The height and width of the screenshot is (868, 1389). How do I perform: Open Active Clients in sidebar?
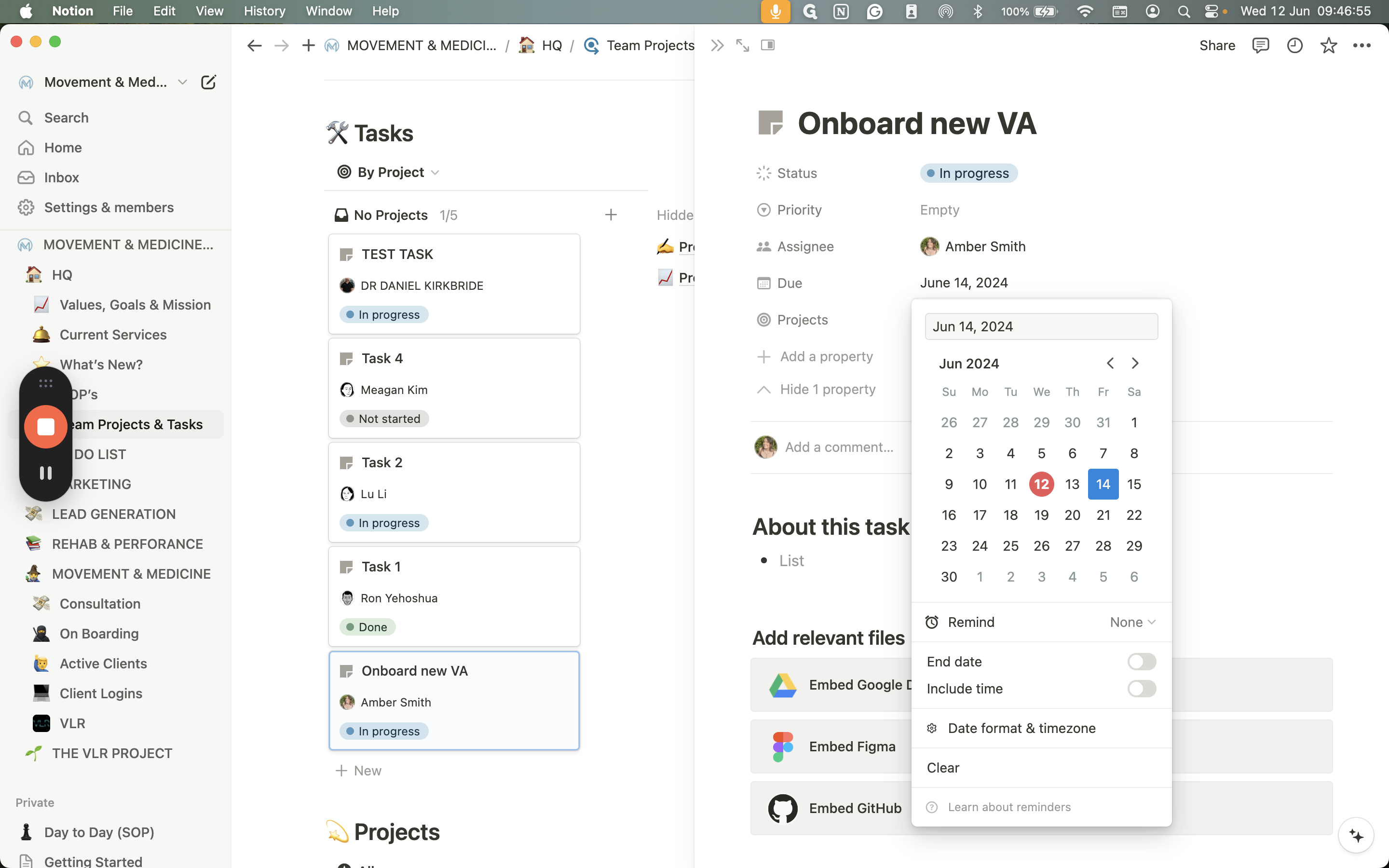point(116,664)
